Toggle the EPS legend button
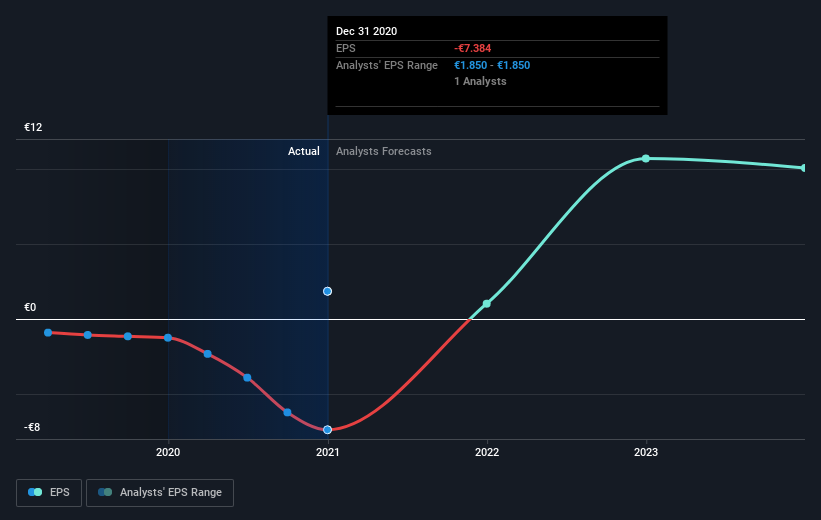Viewport: 821px width, 520px height. 49,493
